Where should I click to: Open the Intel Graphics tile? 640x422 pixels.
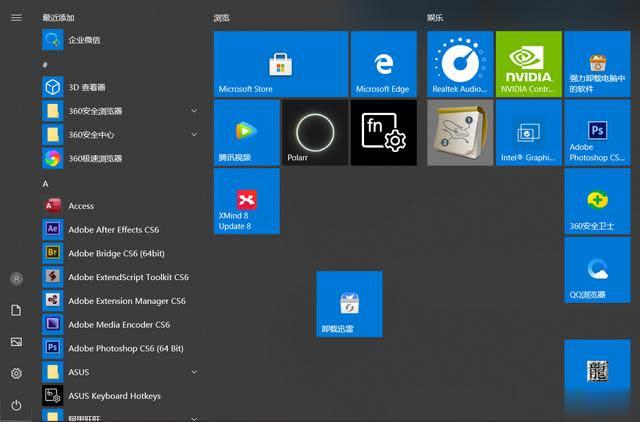pyautogui.click(x=529, y=133)
